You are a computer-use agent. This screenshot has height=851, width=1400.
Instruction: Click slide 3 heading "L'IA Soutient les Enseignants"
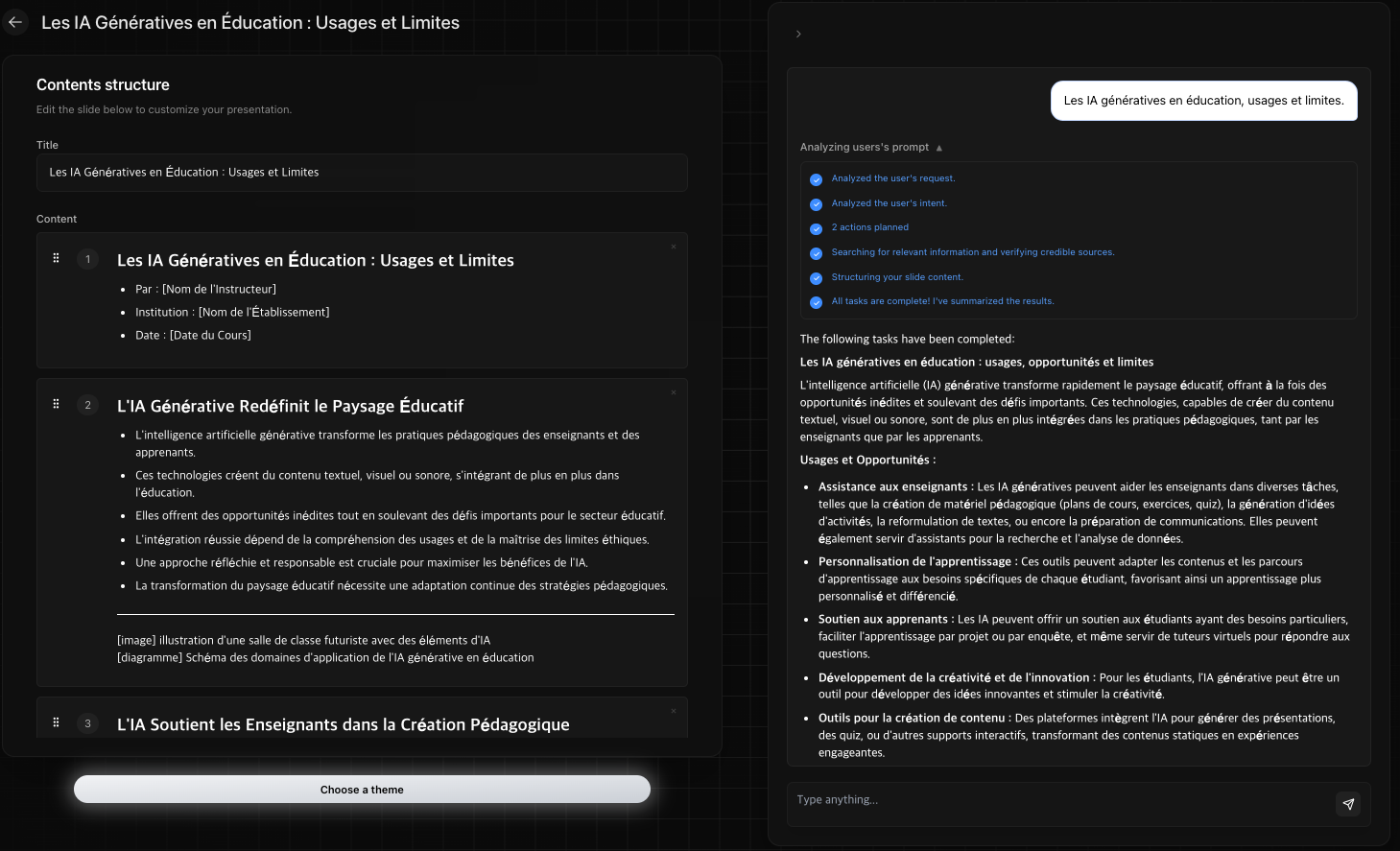343,724
